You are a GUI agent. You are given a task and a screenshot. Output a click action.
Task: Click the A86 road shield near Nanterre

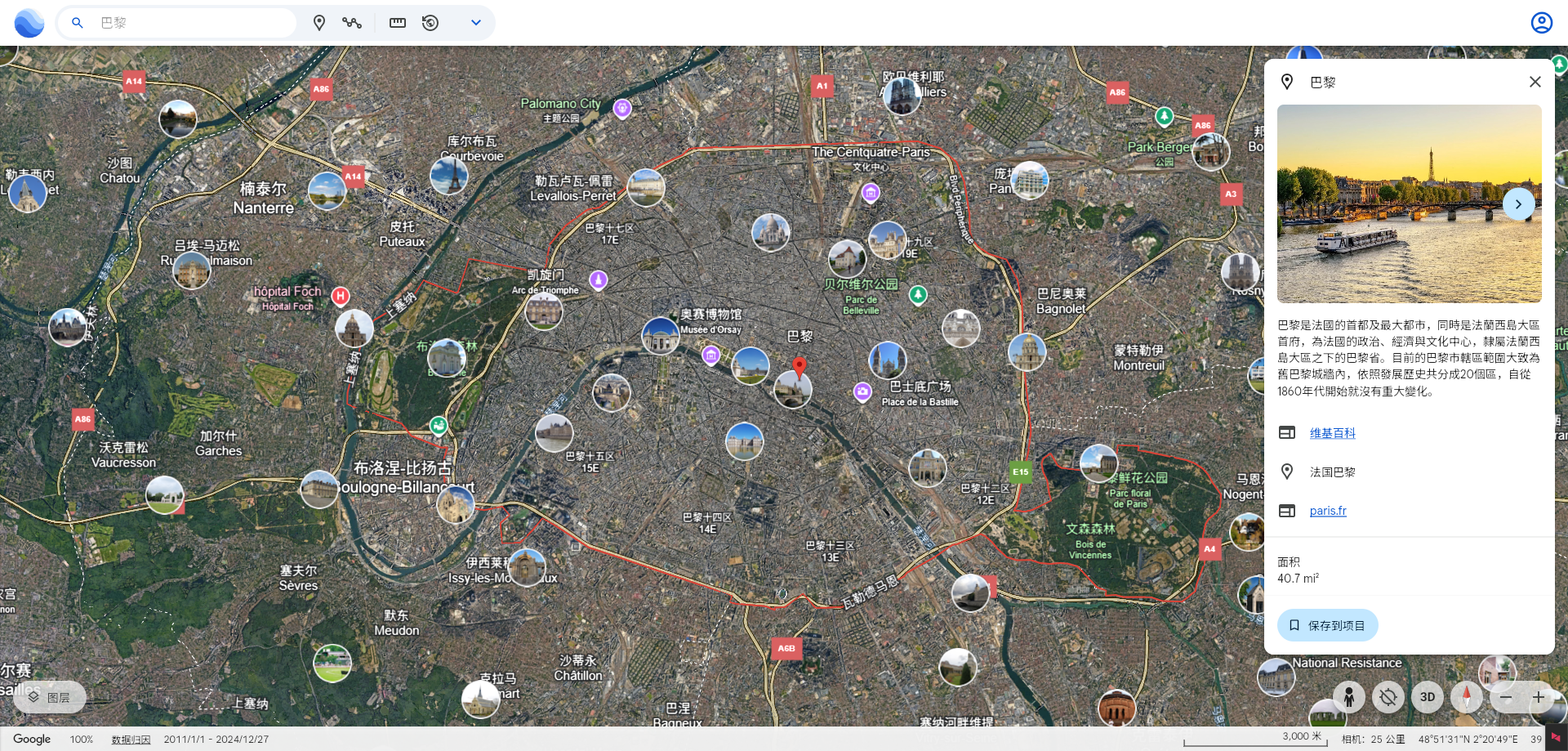click(322, 89)
